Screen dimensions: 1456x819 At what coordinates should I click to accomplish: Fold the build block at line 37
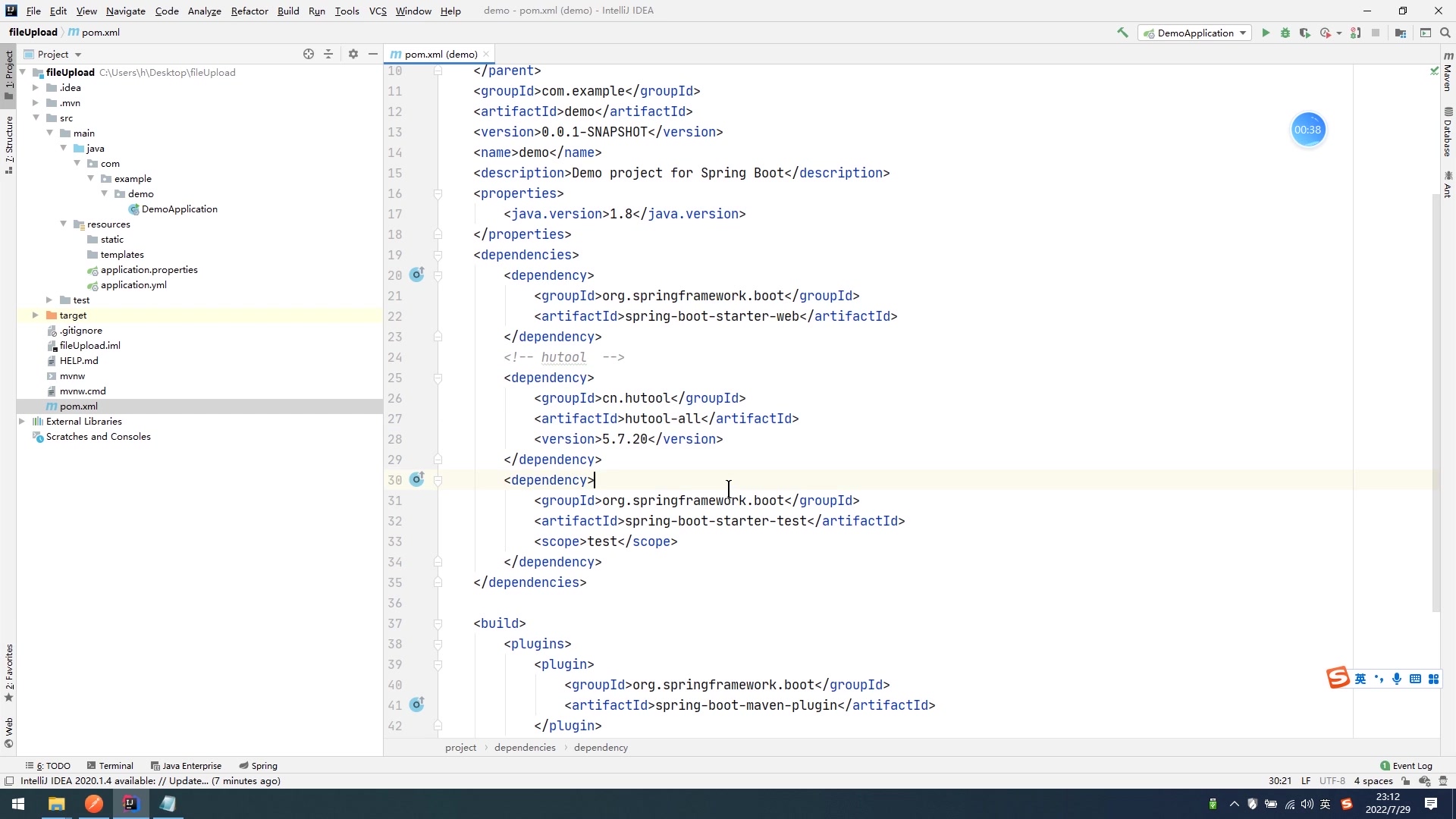point(438,623)
